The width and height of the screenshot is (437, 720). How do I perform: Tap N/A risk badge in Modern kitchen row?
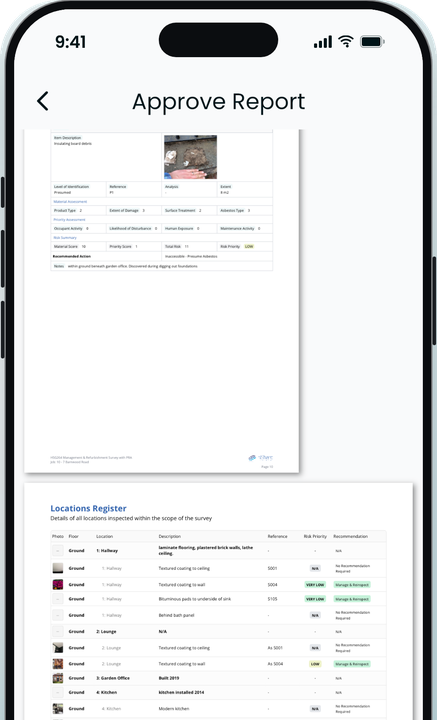tap(315, 709)
